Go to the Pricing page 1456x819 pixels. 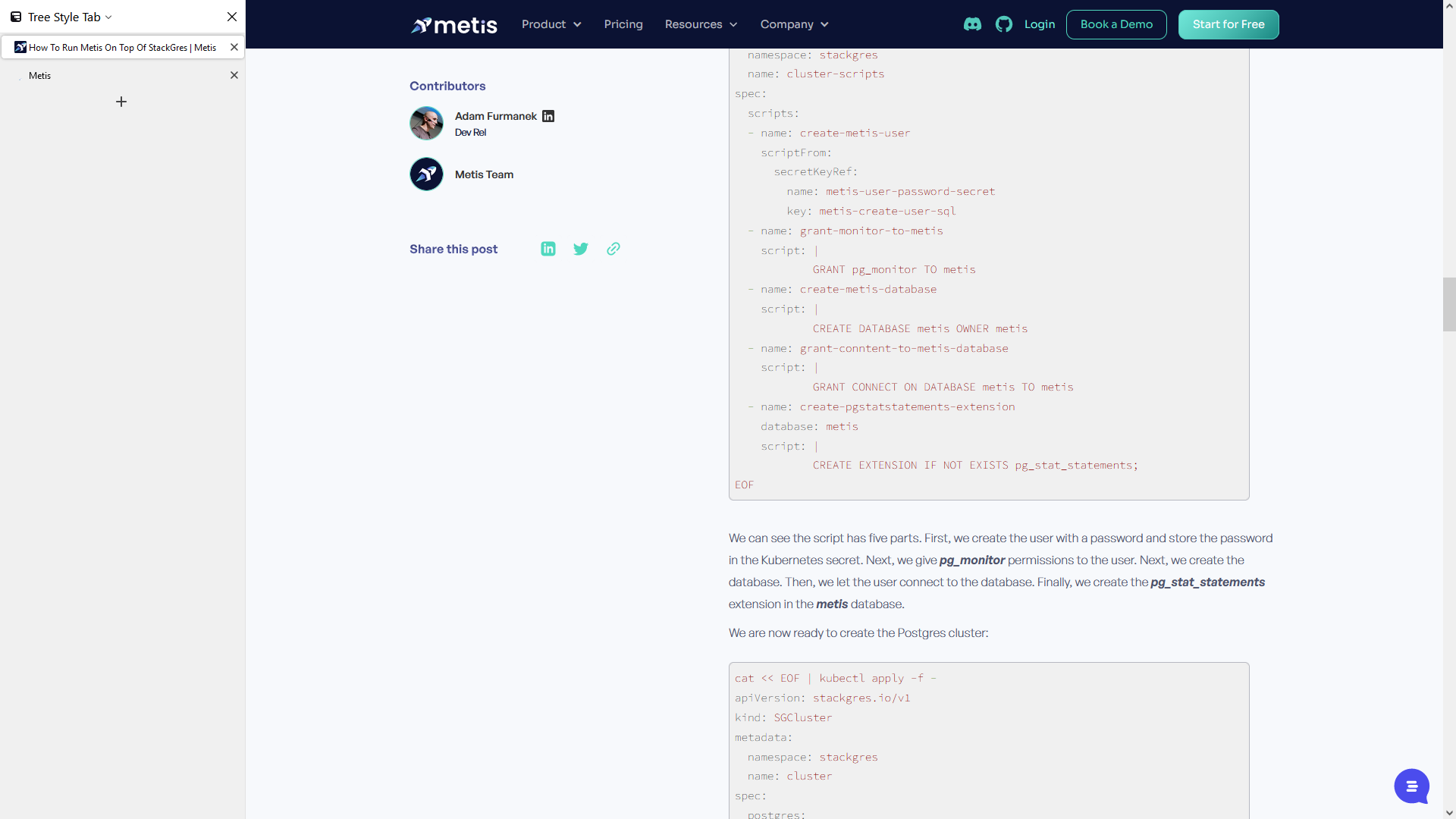tap(623, 24)
